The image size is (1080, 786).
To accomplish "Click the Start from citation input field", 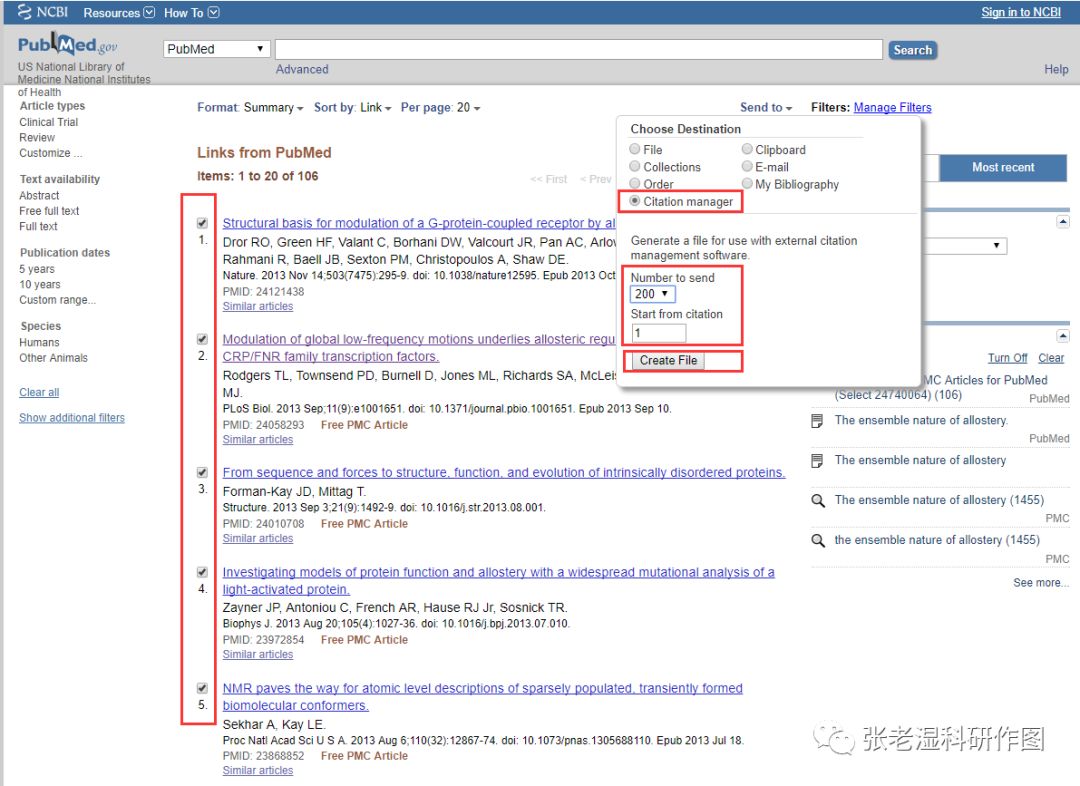I will [658, 333].
